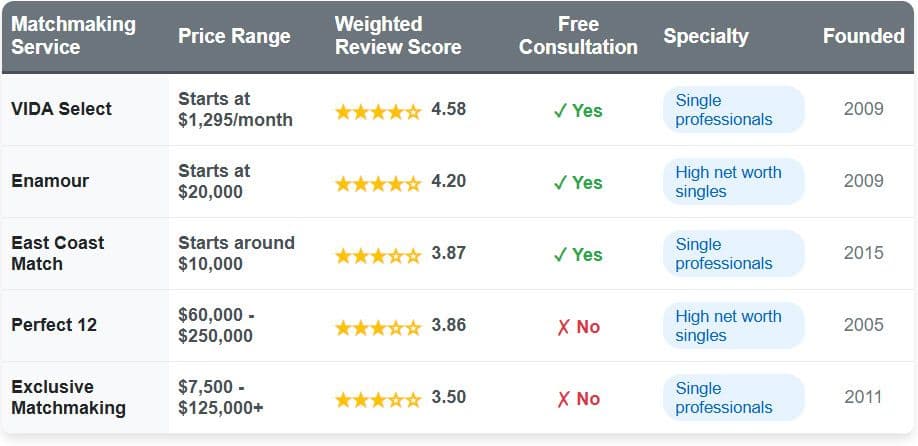
Task: Click the red X for Exclusive Matchmaking
Action: click(563, 399)
